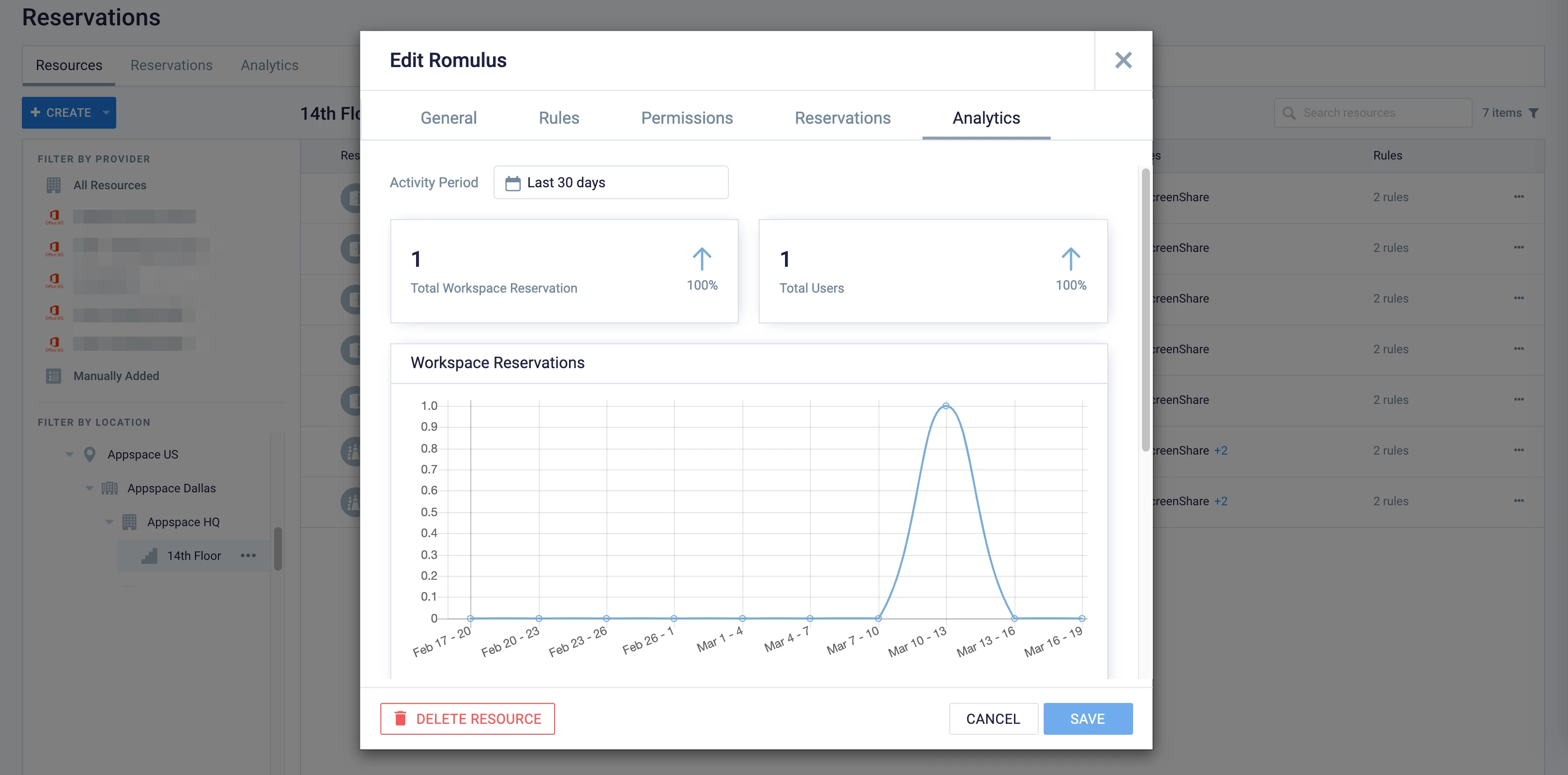Open the Last 30 days period dropdown
This screenshot has width=1568, height=775.
click(x=611, y=183)
